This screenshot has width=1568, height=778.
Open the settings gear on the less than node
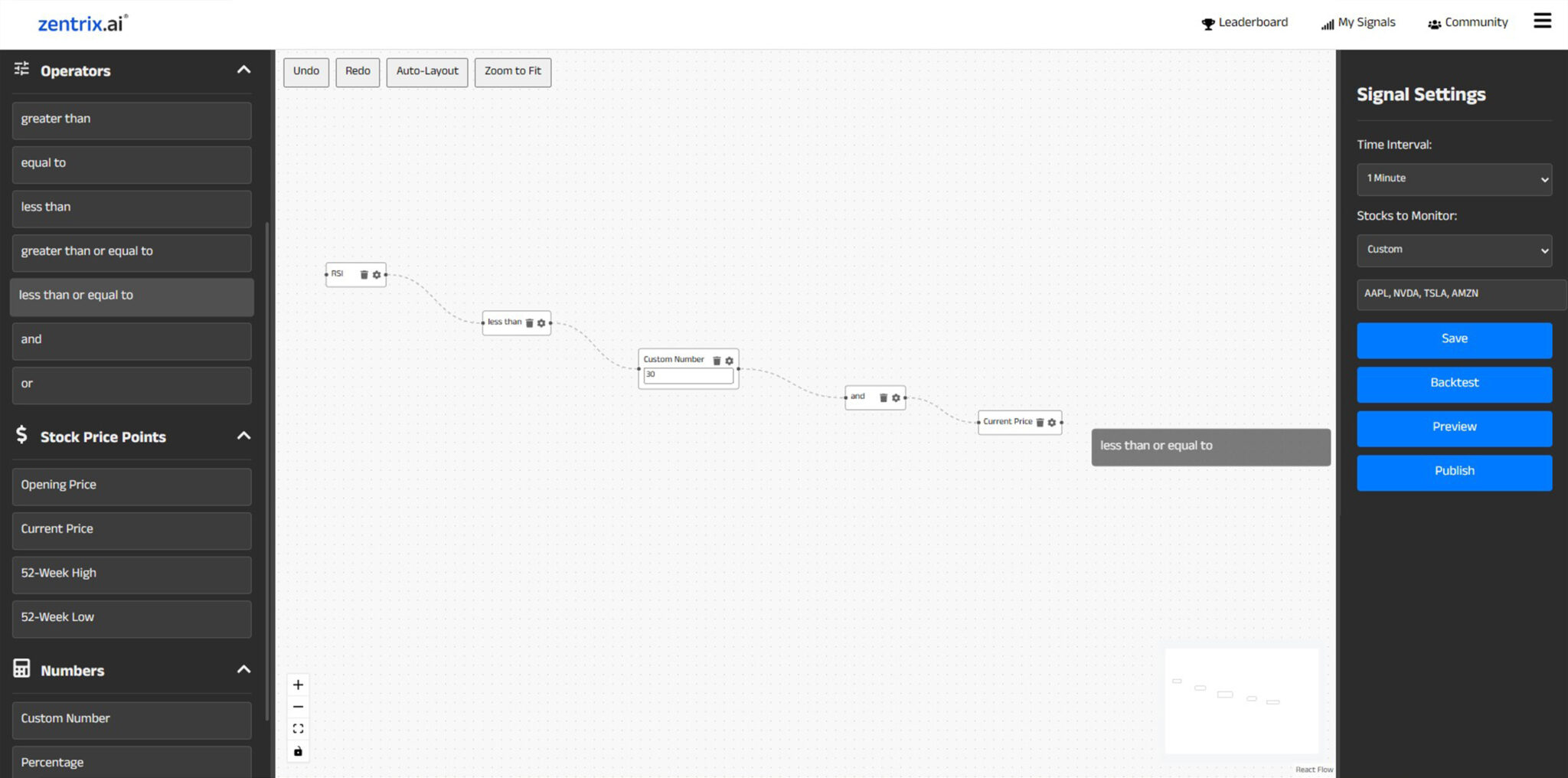pos(541,323)
